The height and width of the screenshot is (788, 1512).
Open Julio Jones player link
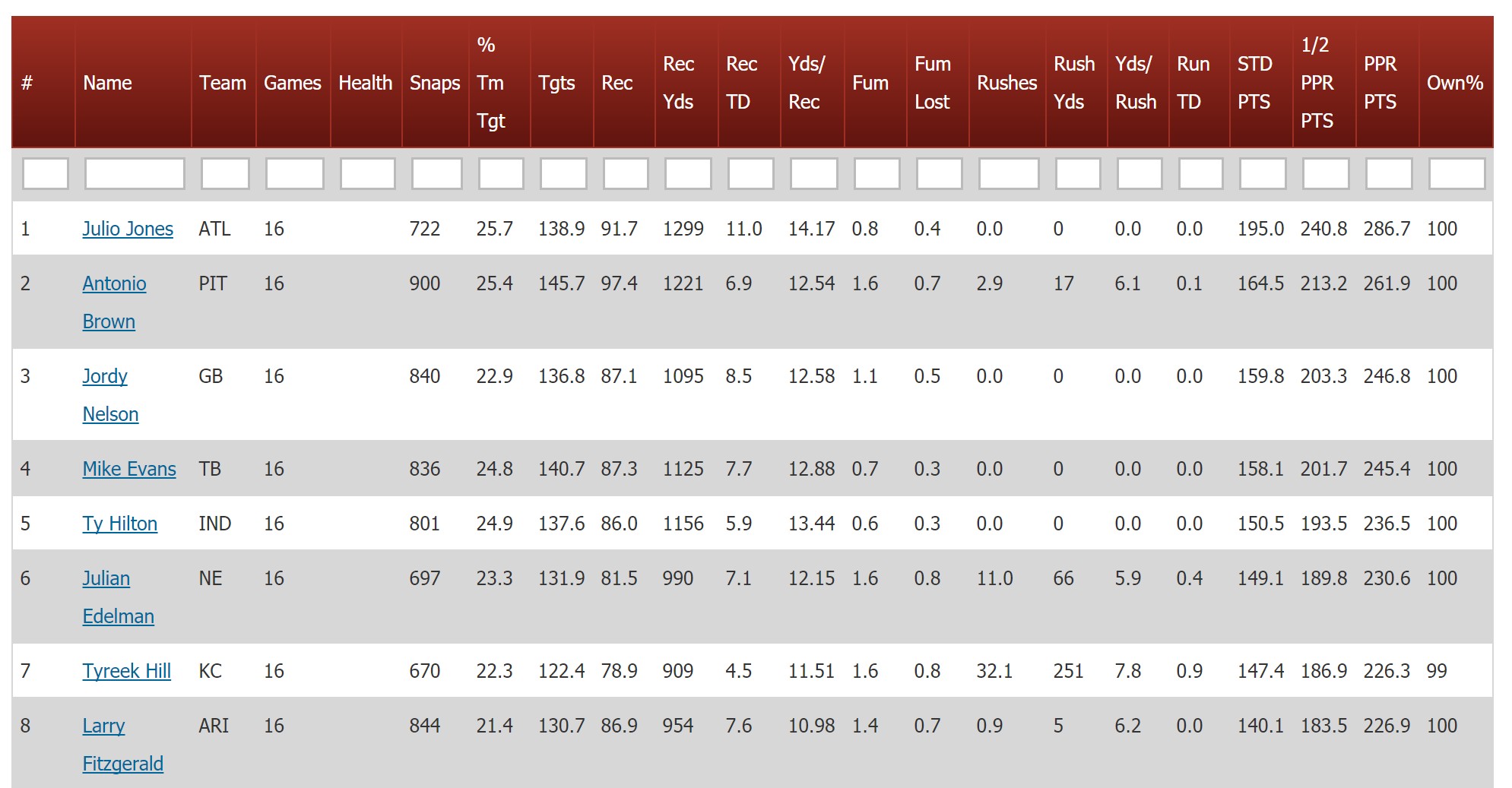point(128,229)
